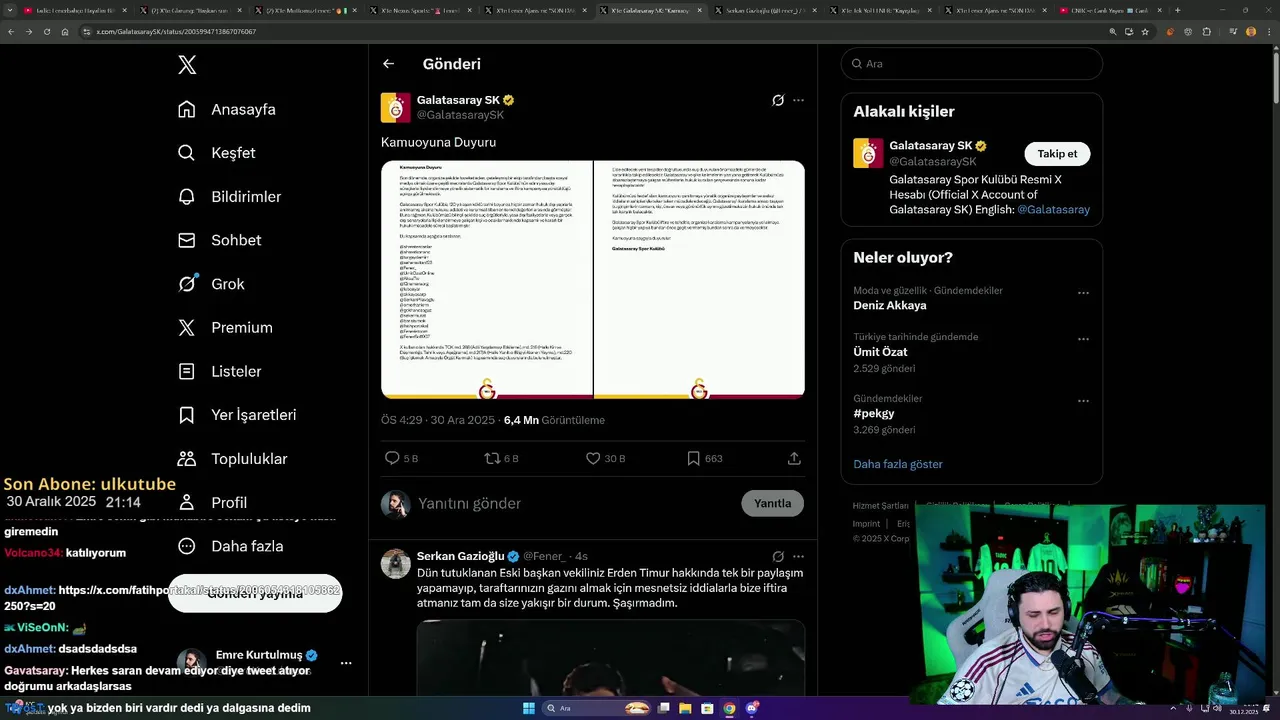The width and height of the screenshot is (1280, 720).
Task: Open the Serkan Gazioğlu profile name
Action: point(461,556)
